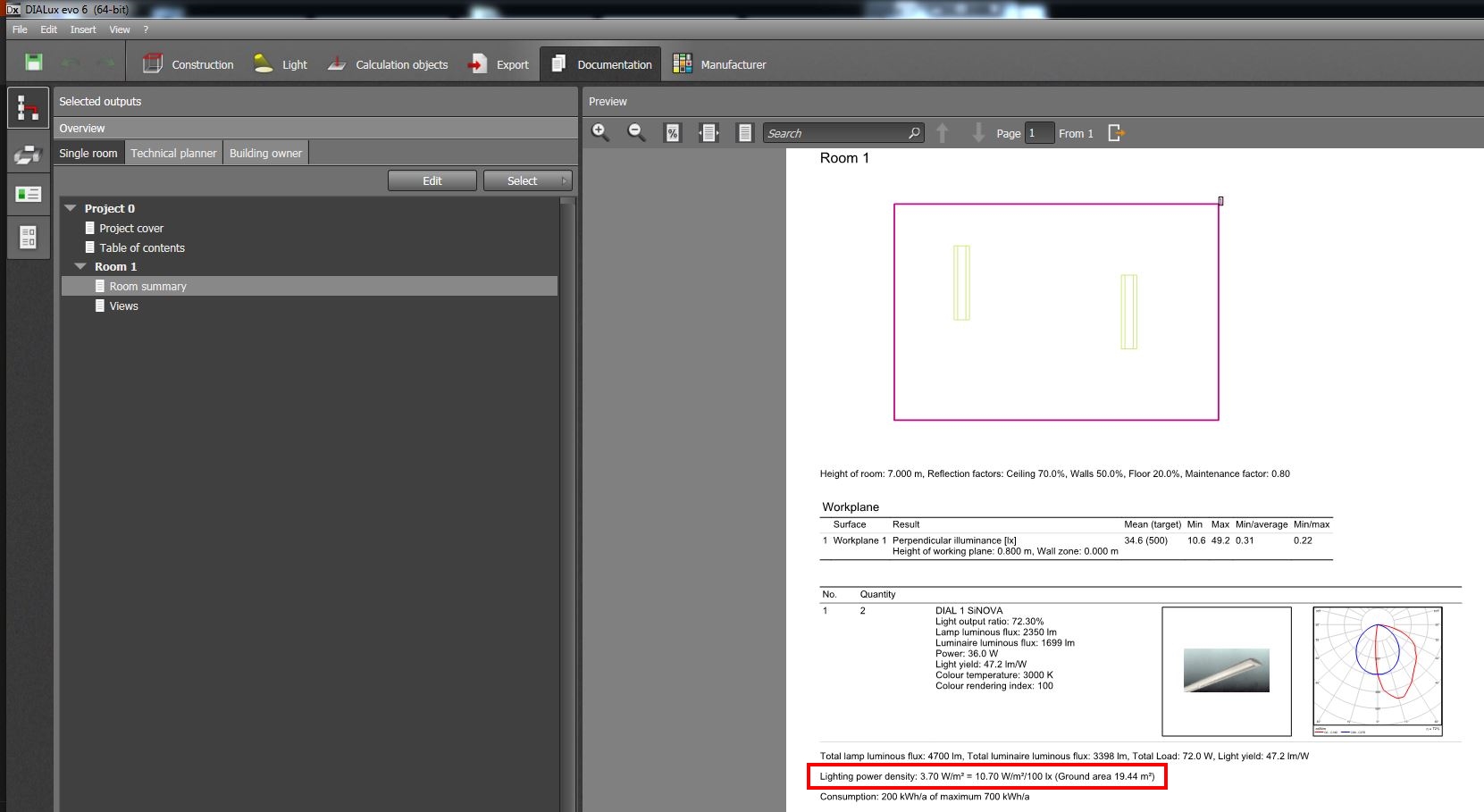Open the Insert menu
Image resolution: width=1484 pixels, height=812 pixels.
click(82, 29)
